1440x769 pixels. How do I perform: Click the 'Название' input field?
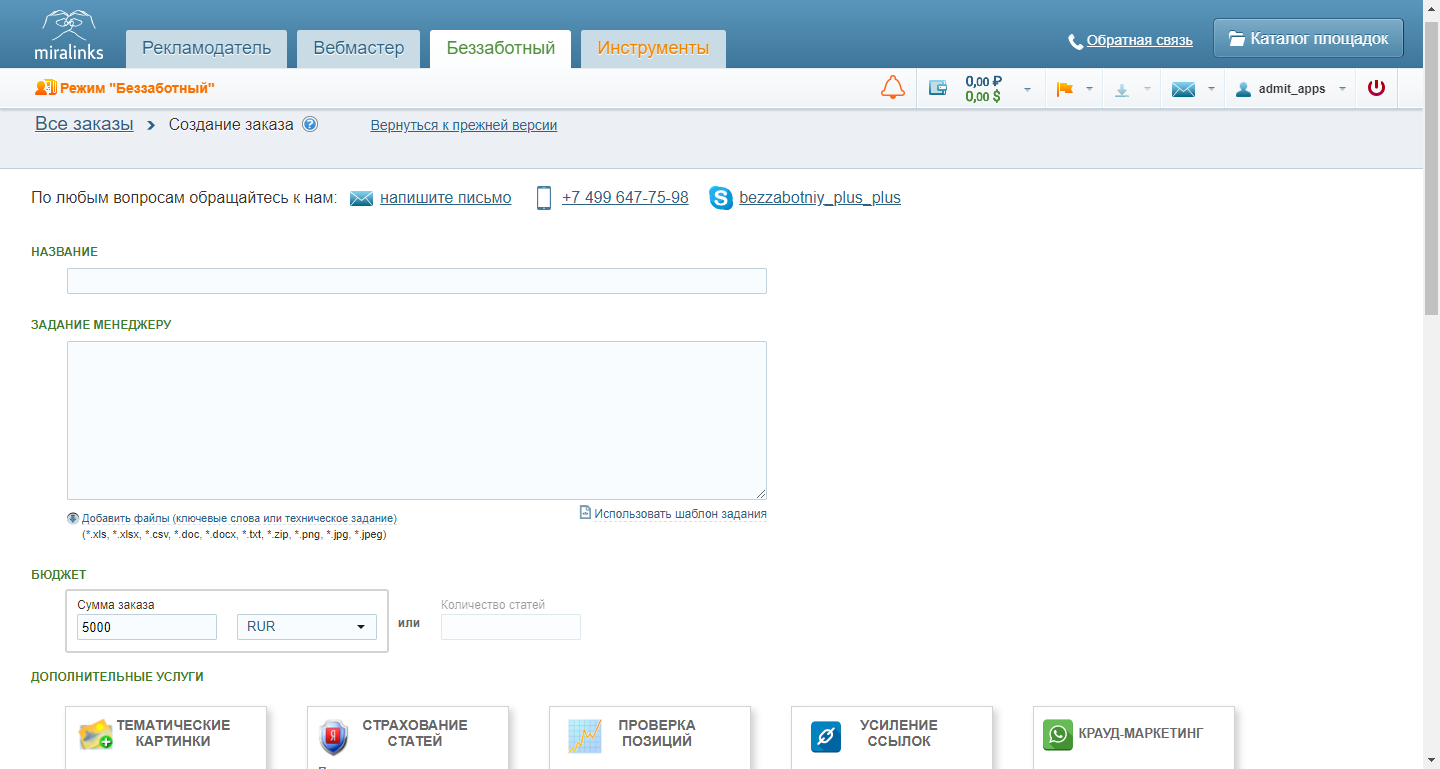417,281
